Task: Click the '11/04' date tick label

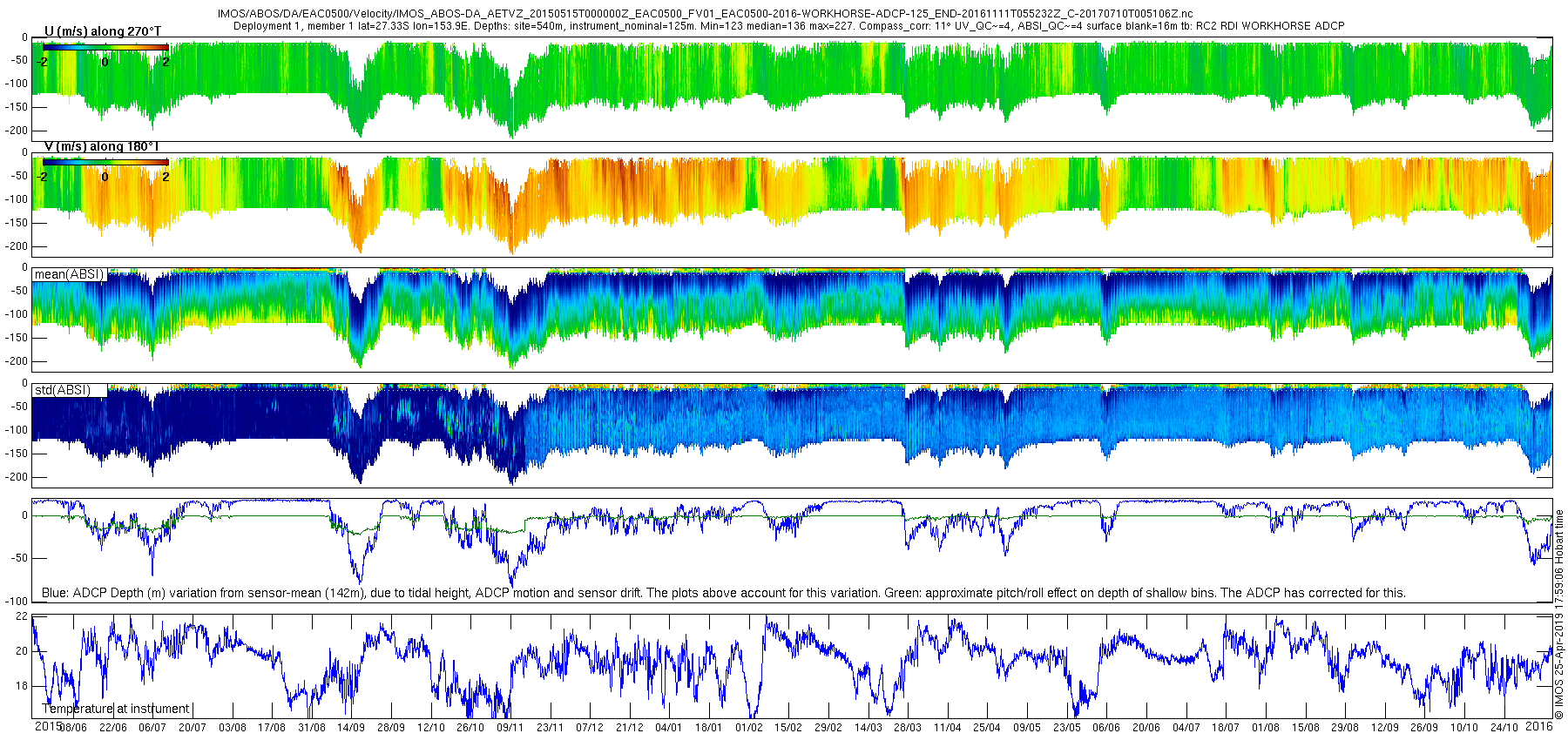Action: click(948, 728)
